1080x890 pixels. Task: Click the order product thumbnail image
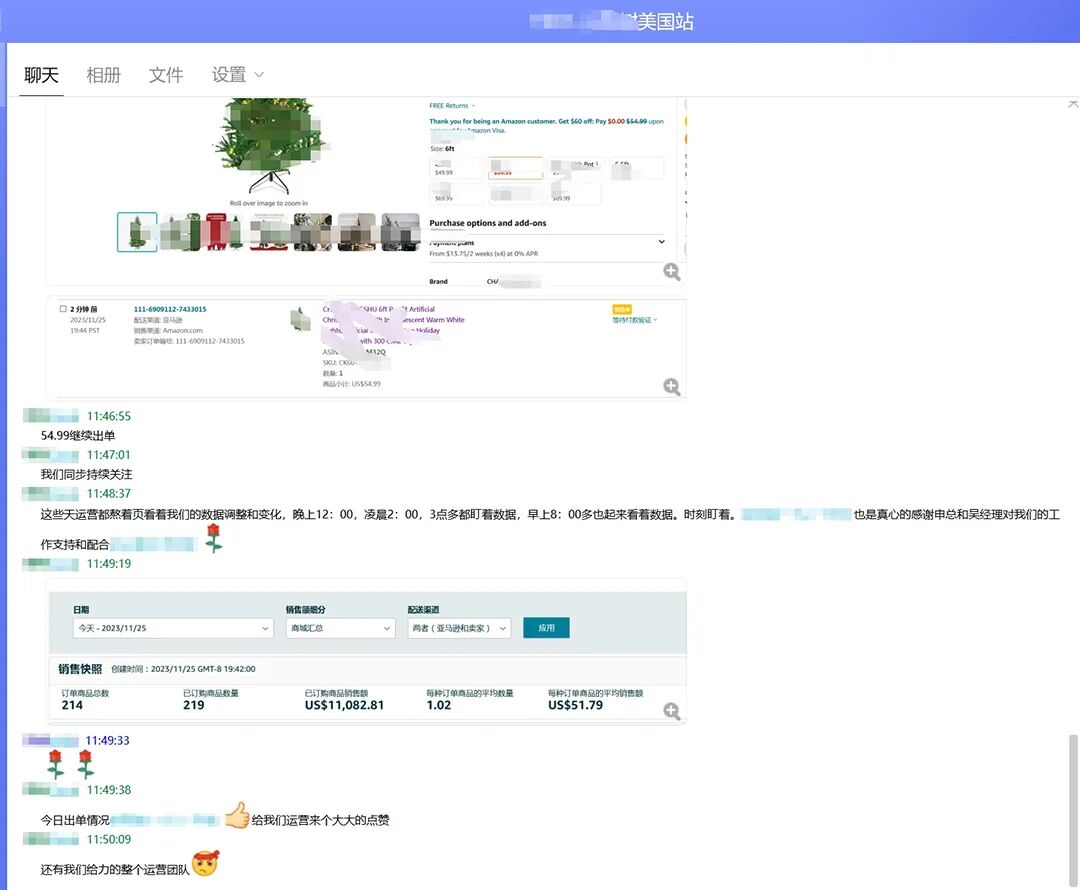pos(300,320)
